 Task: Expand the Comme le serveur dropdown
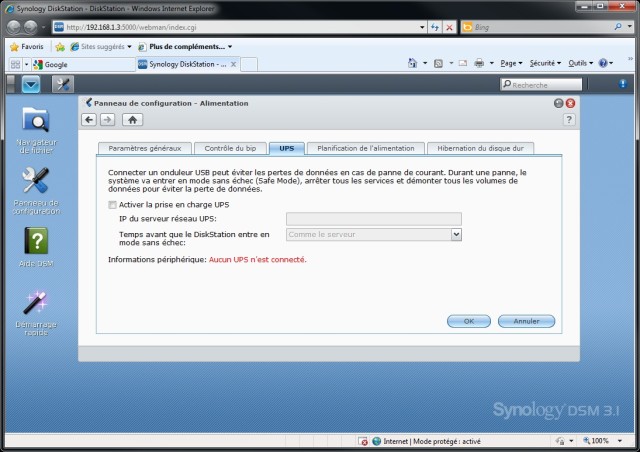coord(455,234)
